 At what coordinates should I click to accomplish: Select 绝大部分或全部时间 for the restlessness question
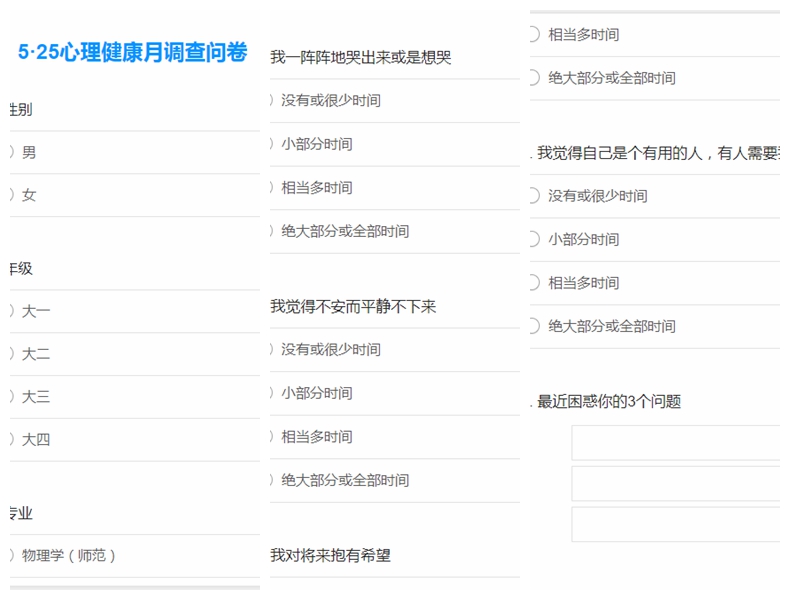(x=344, y=480)
